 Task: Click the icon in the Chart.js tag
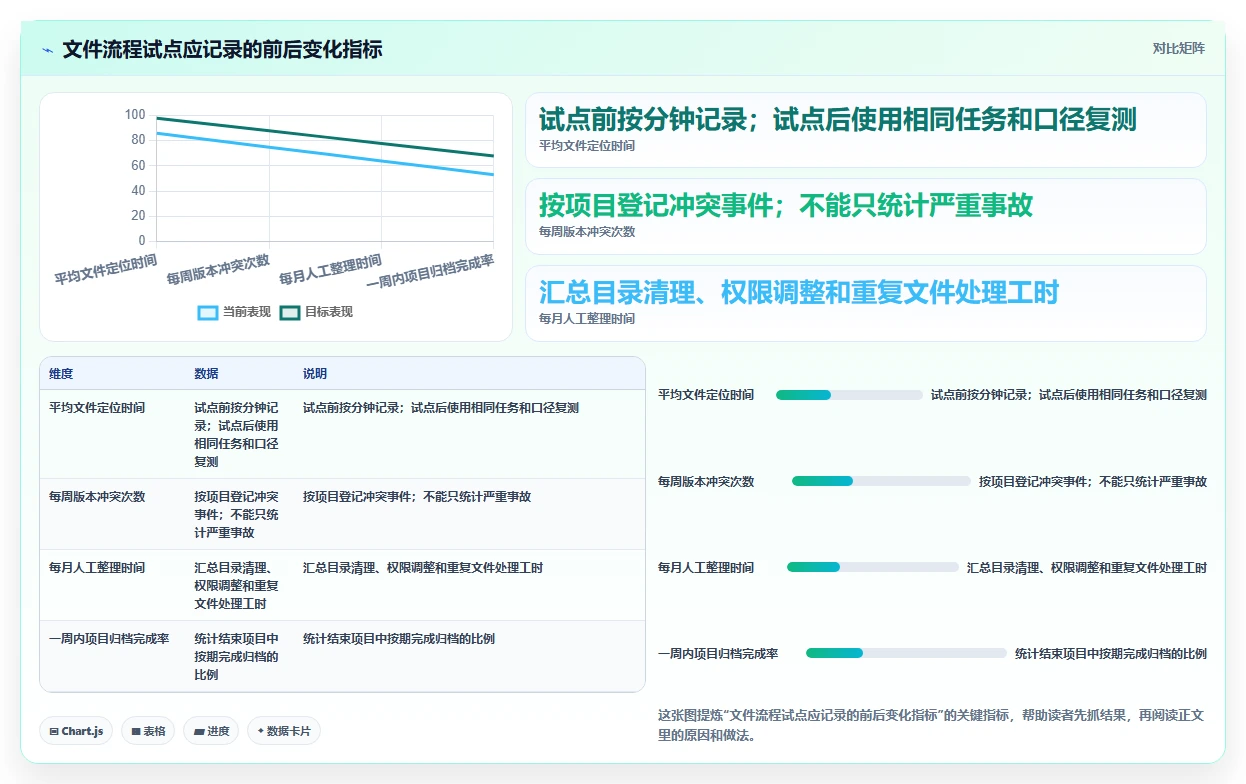[54, 731]
